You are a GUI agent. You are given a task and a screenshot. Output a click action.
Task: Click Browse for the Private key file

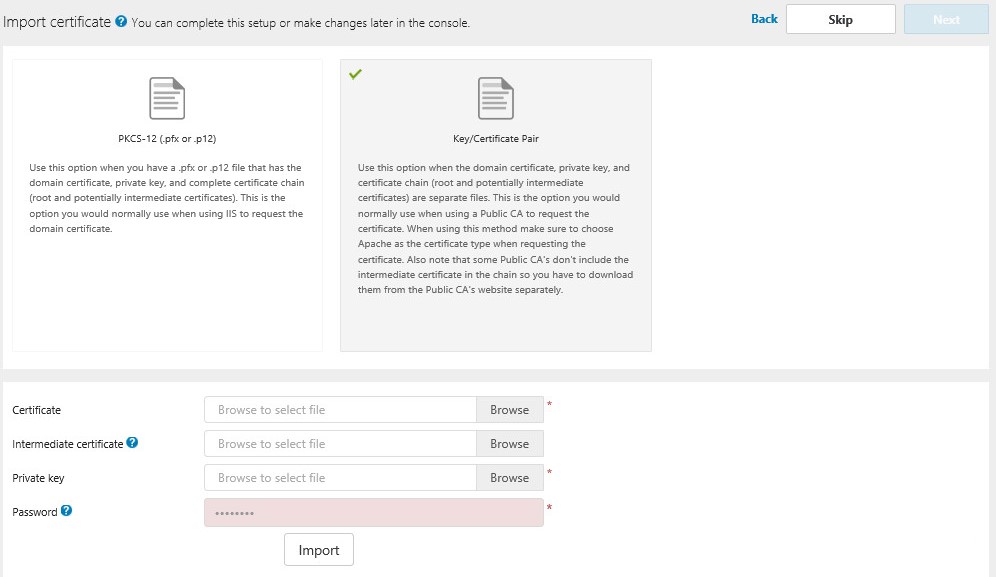[510, 477]
